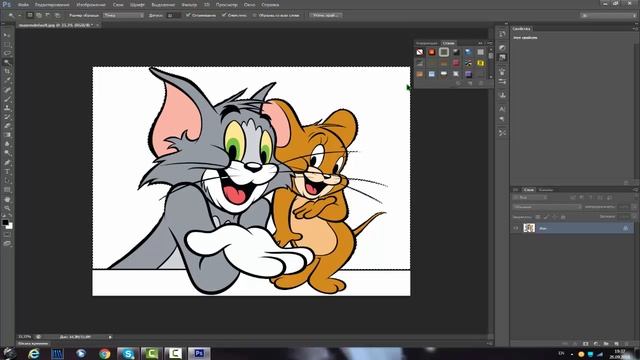The height and width of the screenshot is (360, 640).
Task: Choose 'Intersect with selection' mode icon
Action: 57,15
